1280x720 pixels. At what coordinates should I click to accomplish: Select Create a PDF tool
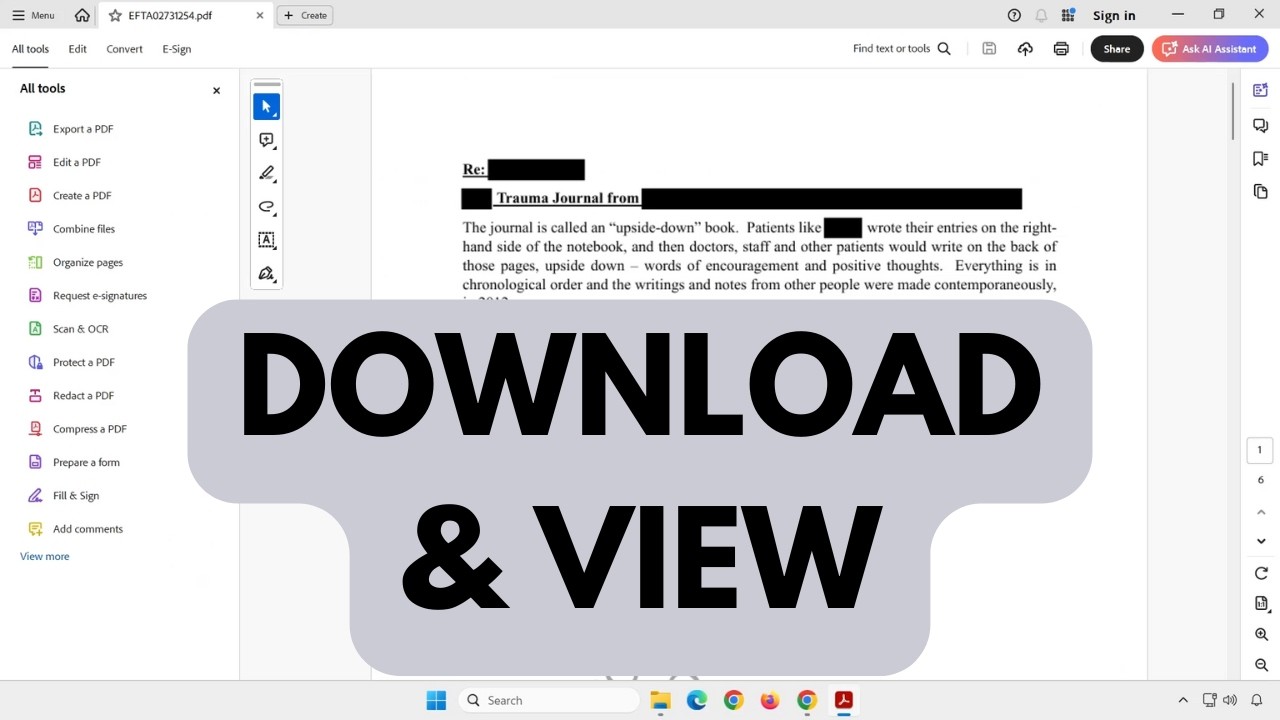(x=69, y=195)
